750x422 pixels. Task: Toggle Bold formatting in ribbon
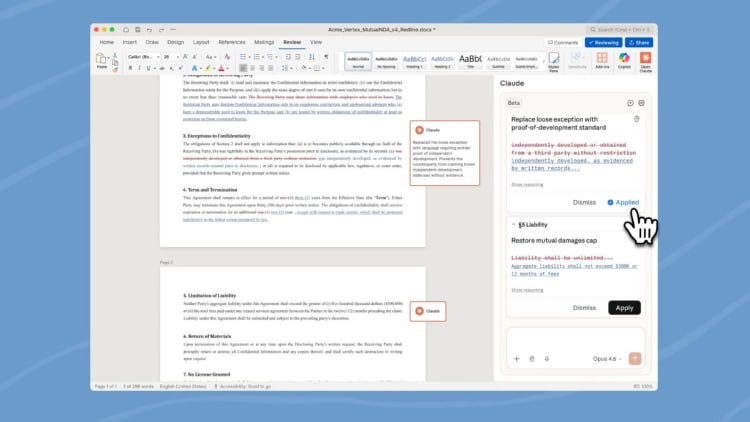[128, 67]
